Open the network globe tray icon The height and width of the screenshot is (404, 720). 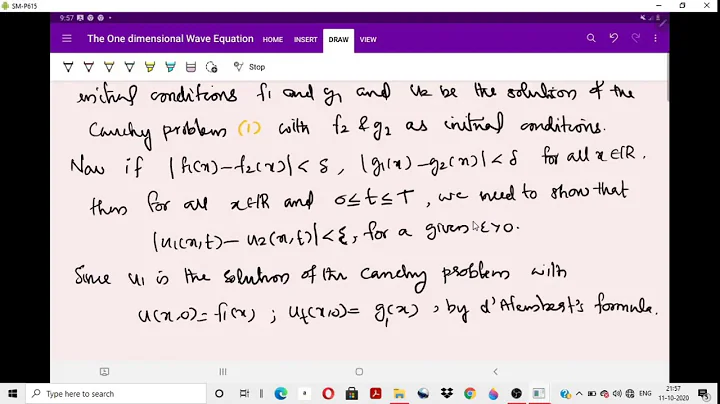[630, 393]
